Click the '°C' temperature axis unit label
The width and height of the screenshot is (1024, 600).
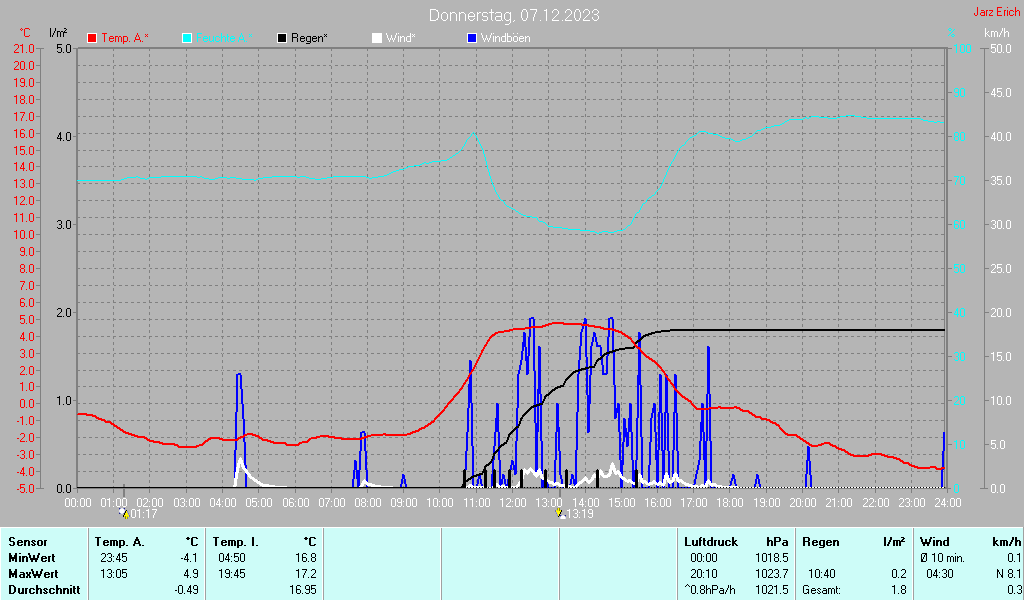tap(25, 33)
